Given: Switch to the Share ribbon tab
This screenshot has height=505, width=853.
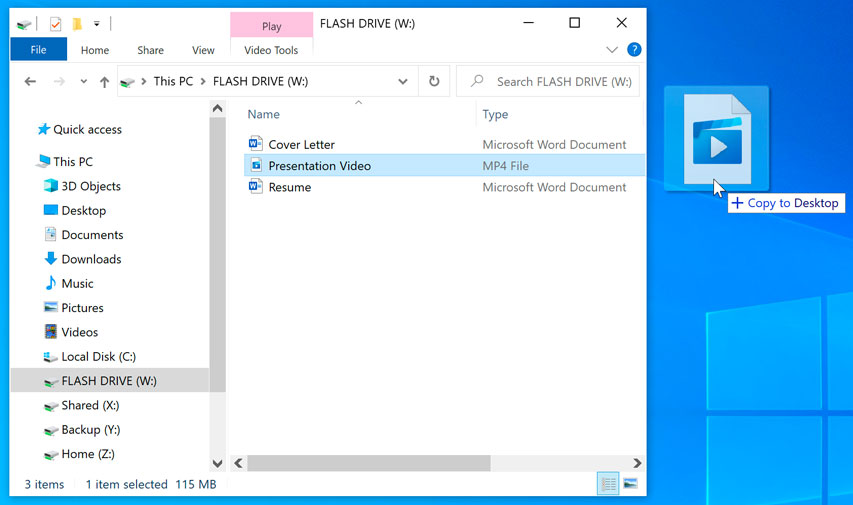Looking at the screenshot, I should coord(150,50).
